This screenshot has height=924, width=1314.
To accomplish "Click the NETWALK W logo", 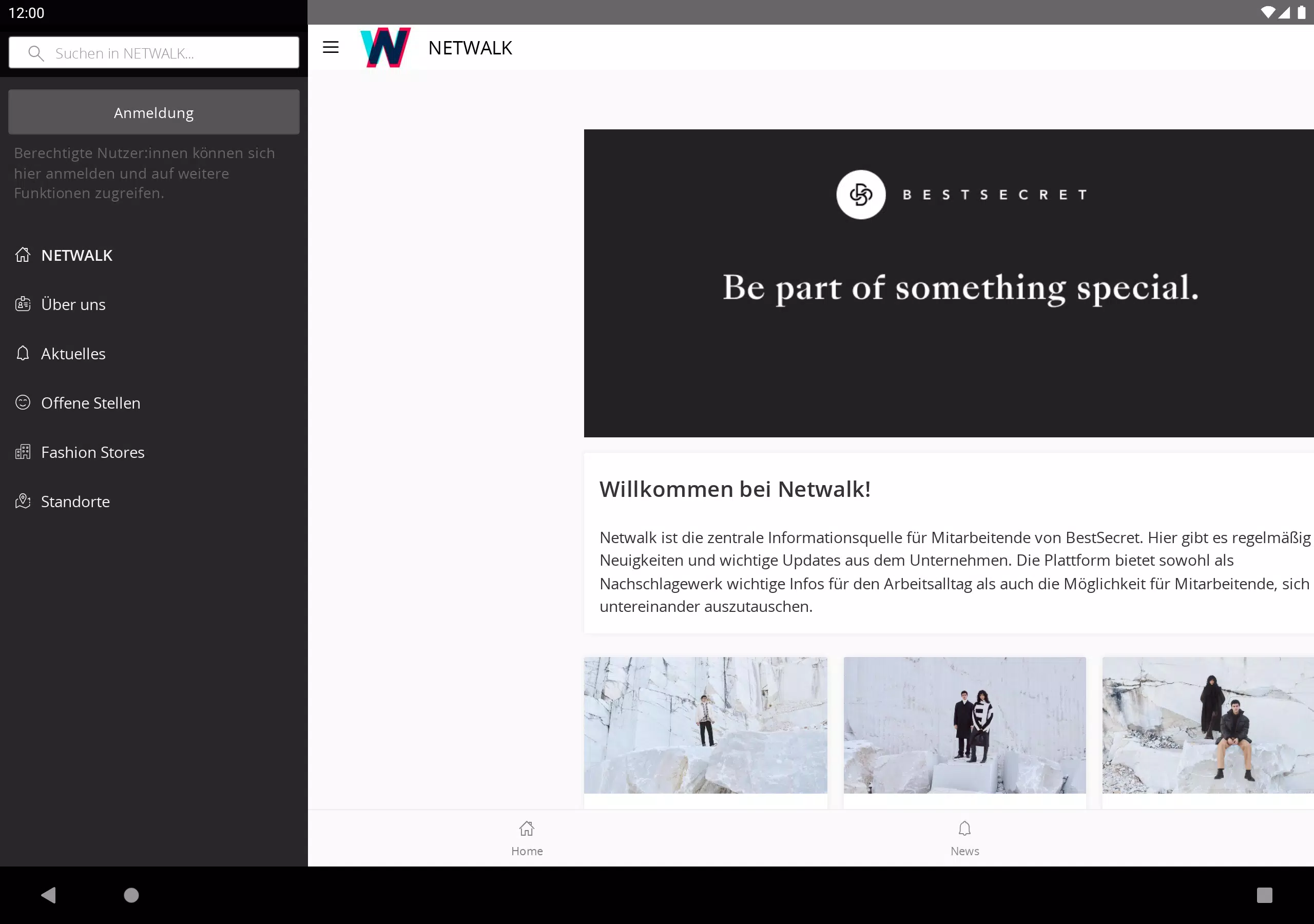I will click(385, 48).
